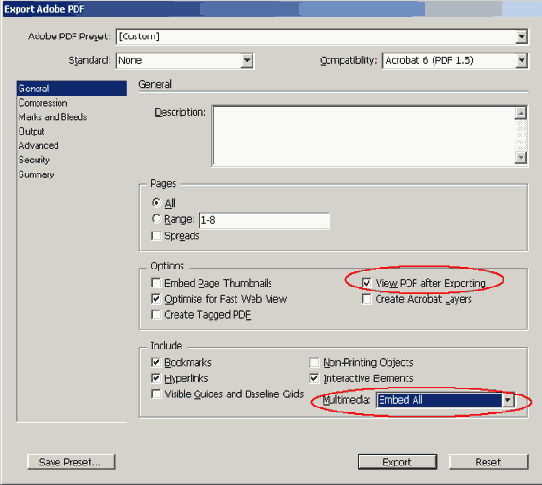Image resolution: width=542 pixels, height=485 pixels.
Task: Toggle View PDF after Exporting checkbox
Action: 366,283
